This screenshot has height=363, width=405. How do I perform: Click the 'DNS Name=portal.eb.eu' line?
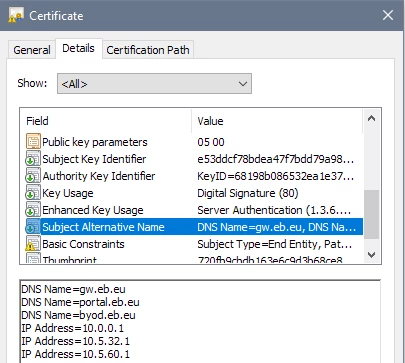click(x=80, y=302)
